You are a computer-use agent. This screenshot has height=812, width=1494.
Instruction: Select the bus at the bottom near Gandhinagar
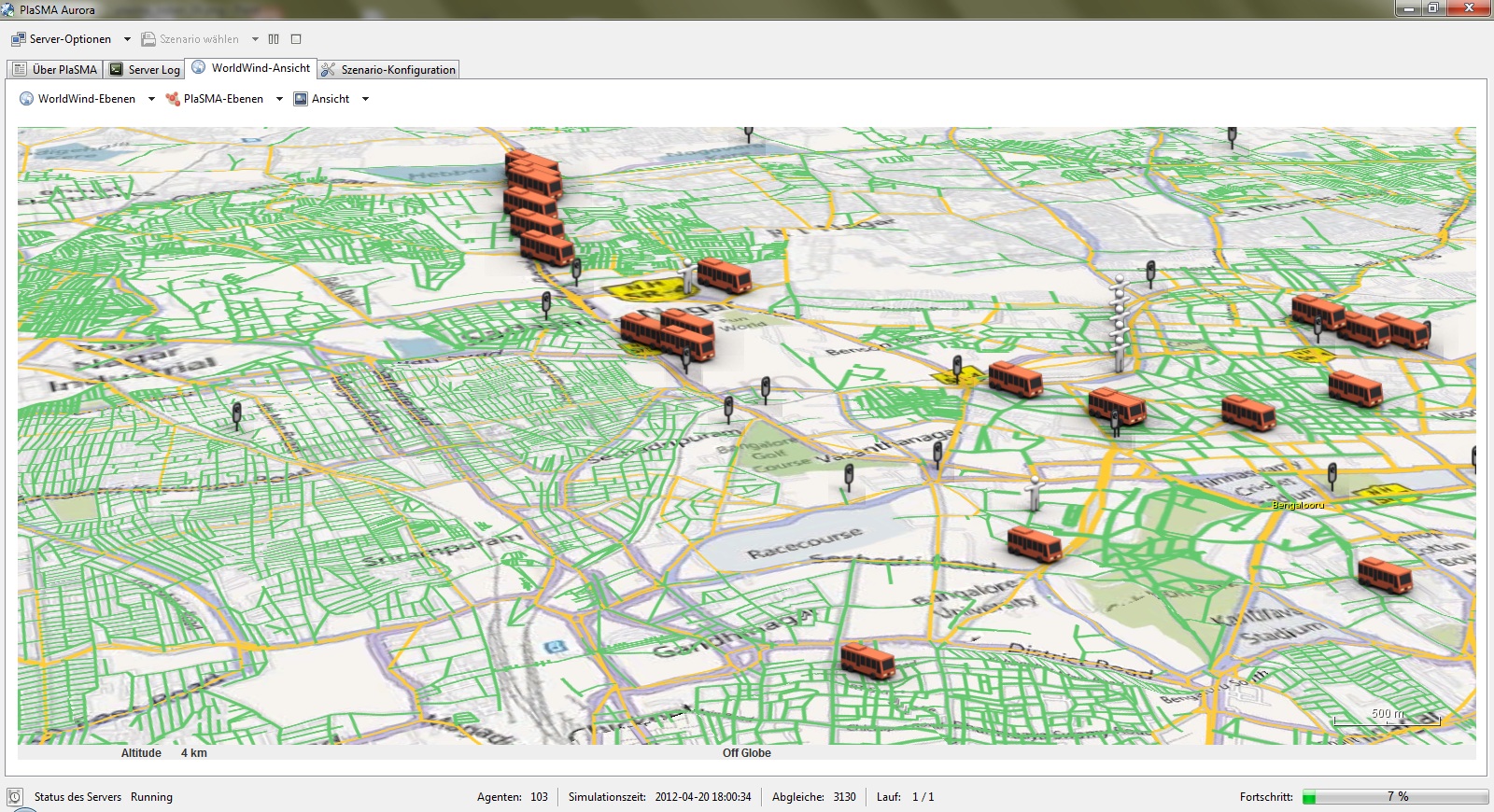pyautogui.click(x=867, y=660)
